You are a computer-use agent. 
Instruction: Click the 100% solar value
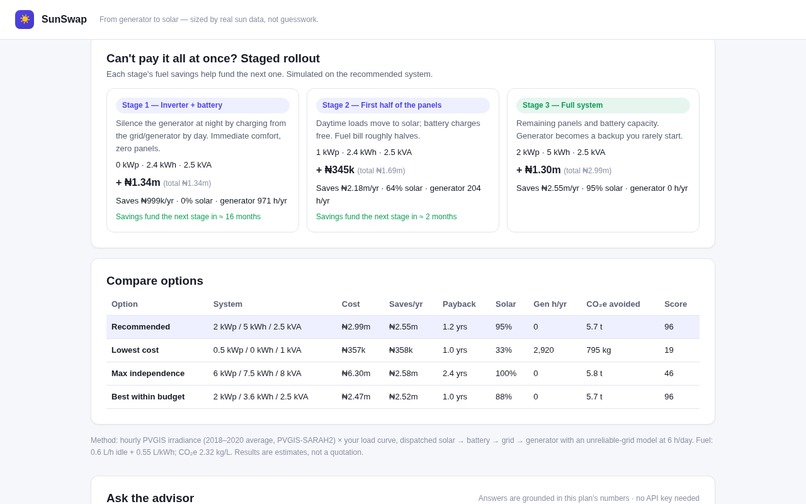[x=506, y=373]
